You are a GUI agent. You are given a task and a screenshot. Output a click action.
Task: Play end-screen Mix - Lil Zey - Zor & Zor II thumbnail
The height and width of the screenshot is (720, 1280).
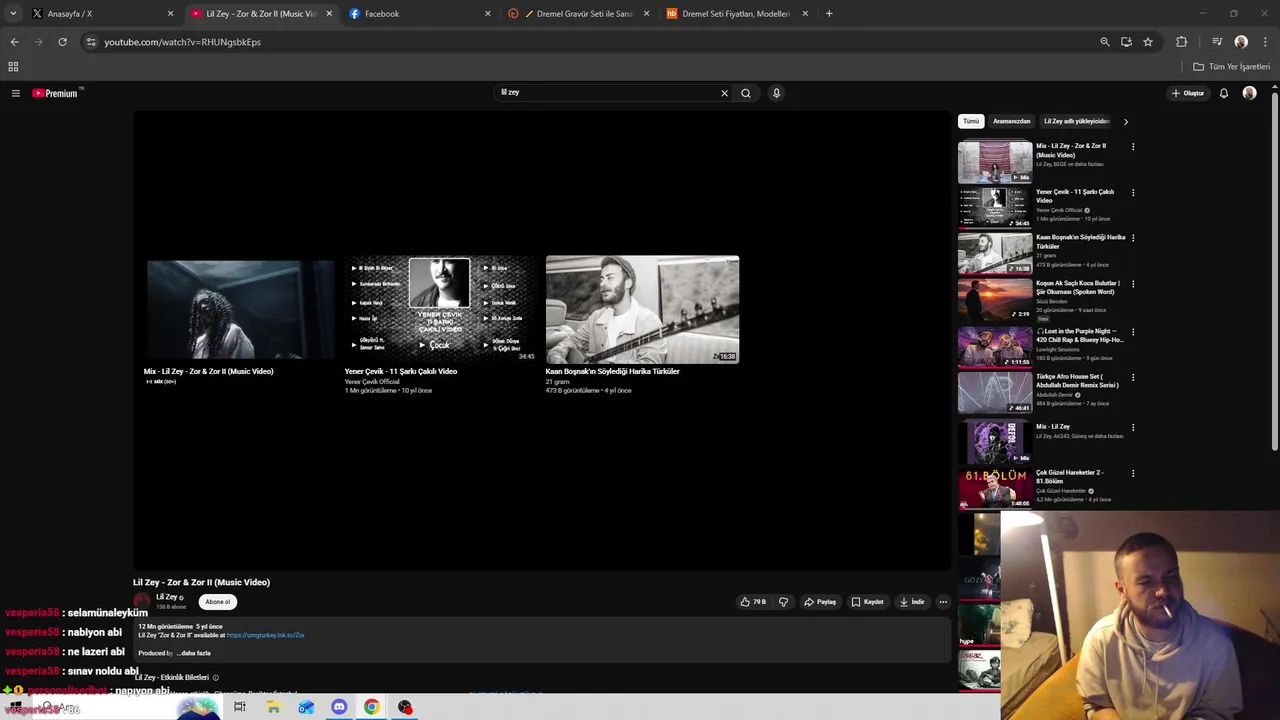(x=240, y=309)
